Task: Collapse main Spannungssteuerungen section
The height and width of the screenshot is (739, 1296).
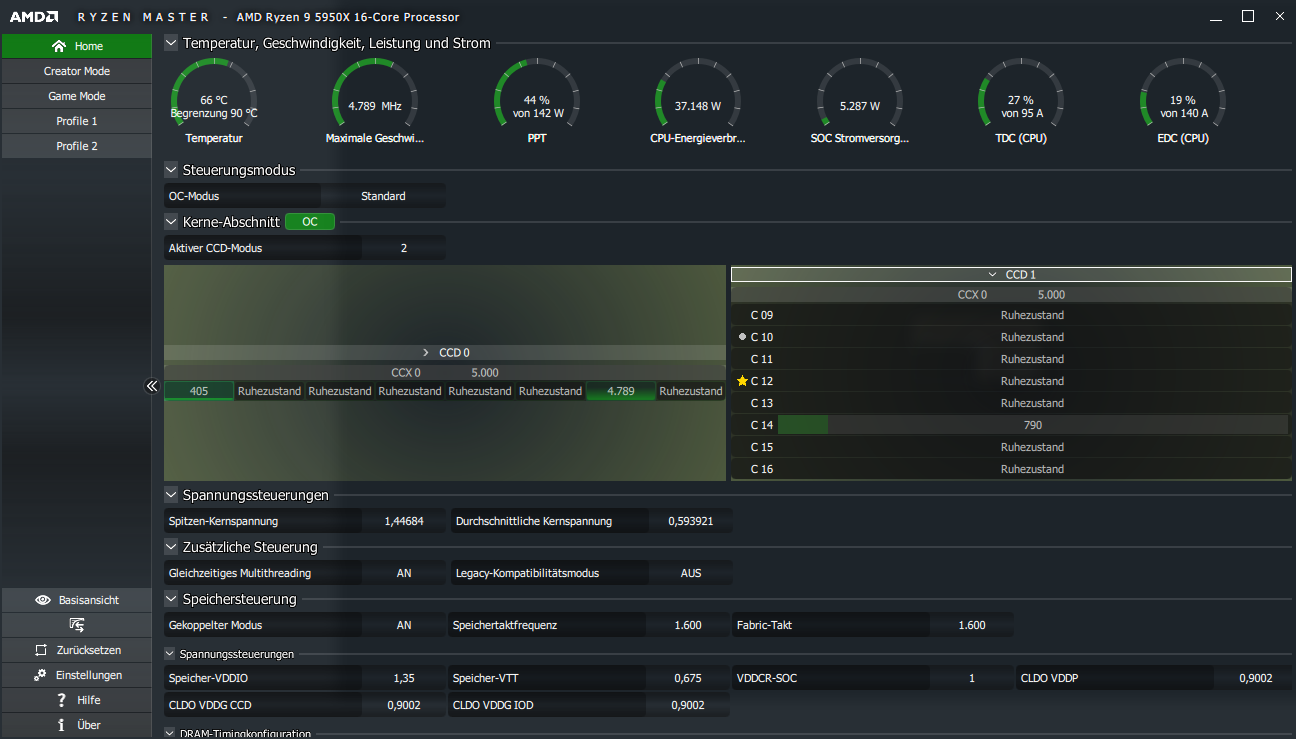Action: click(x=171, y=495)
